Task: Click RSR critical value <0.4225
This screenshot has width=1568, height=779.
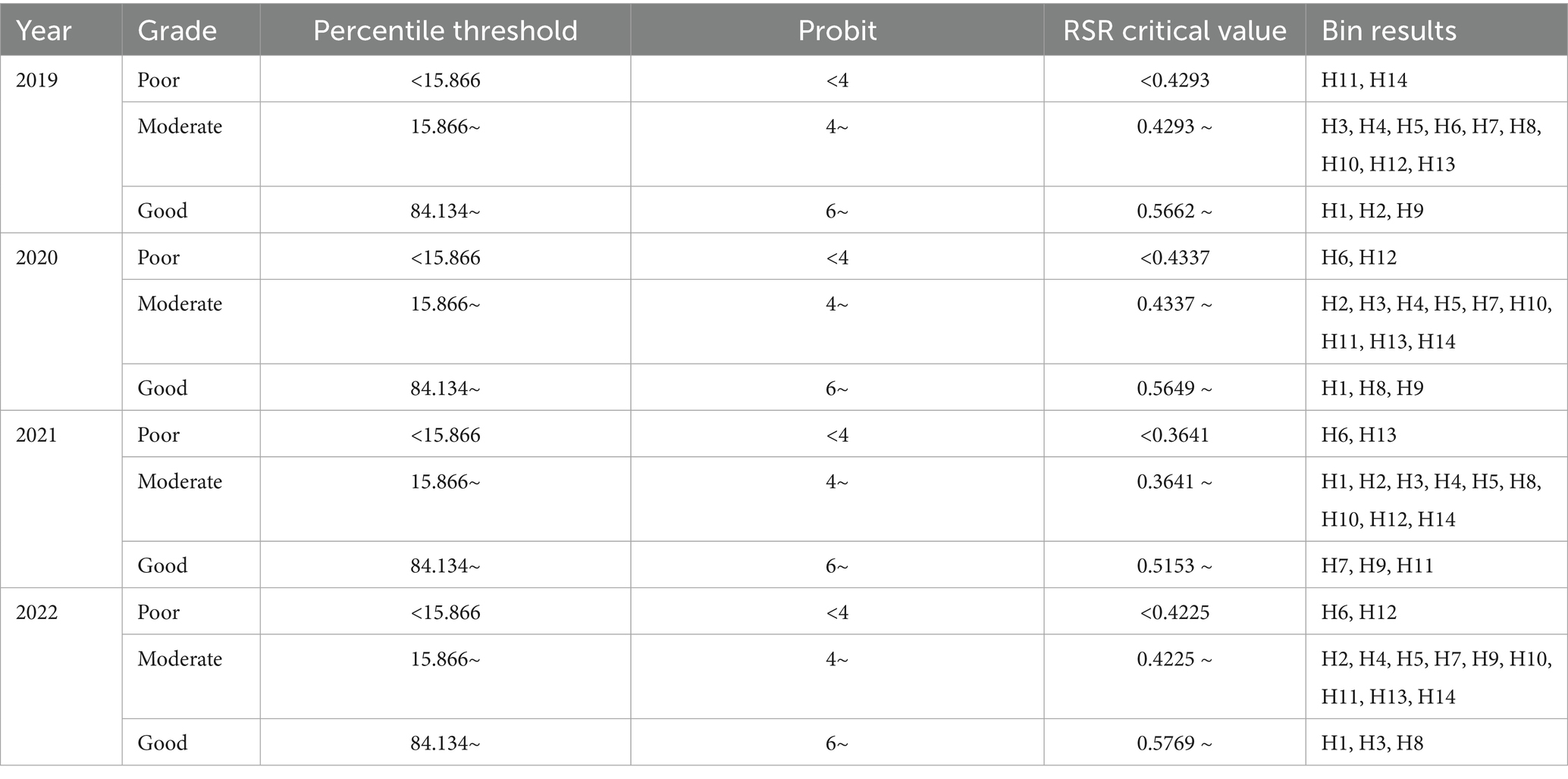Action: tap(1174, 612)
